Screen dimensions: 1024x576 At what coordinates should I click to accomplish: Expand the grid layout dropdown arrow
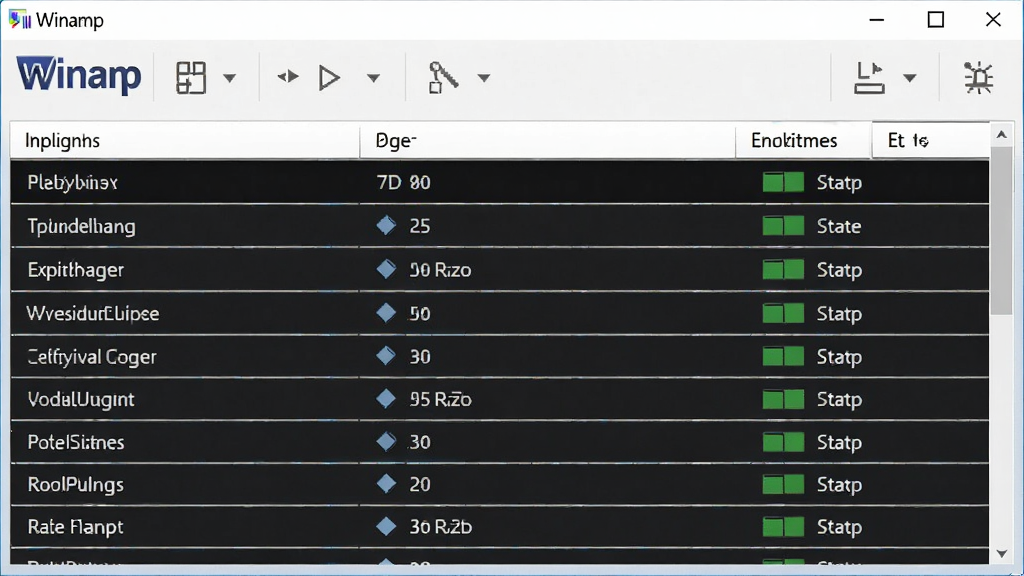pyautogui.click(x=229, y=78)
